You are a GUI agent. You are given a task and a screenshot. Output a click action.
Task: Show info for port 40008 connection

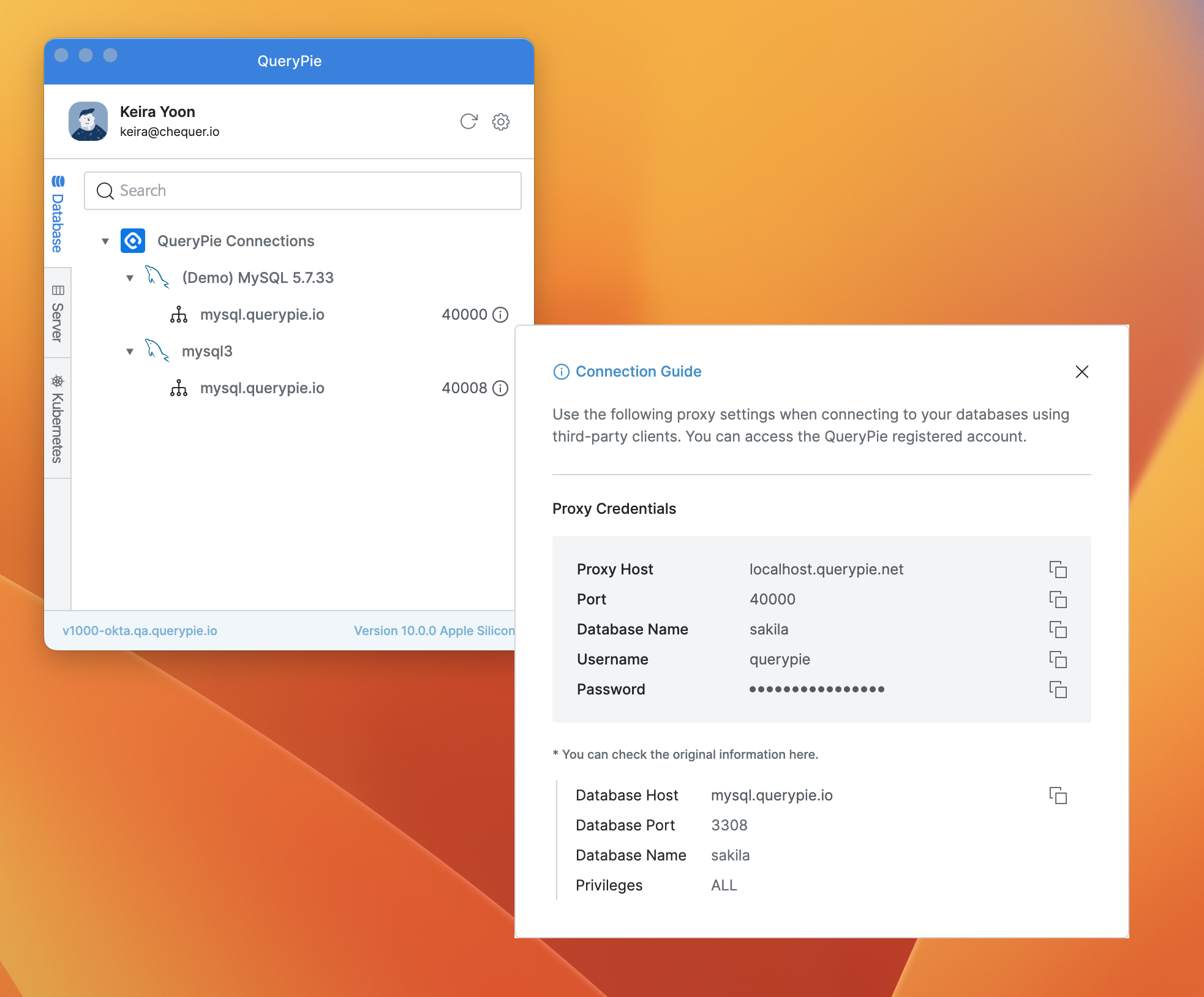501,388
